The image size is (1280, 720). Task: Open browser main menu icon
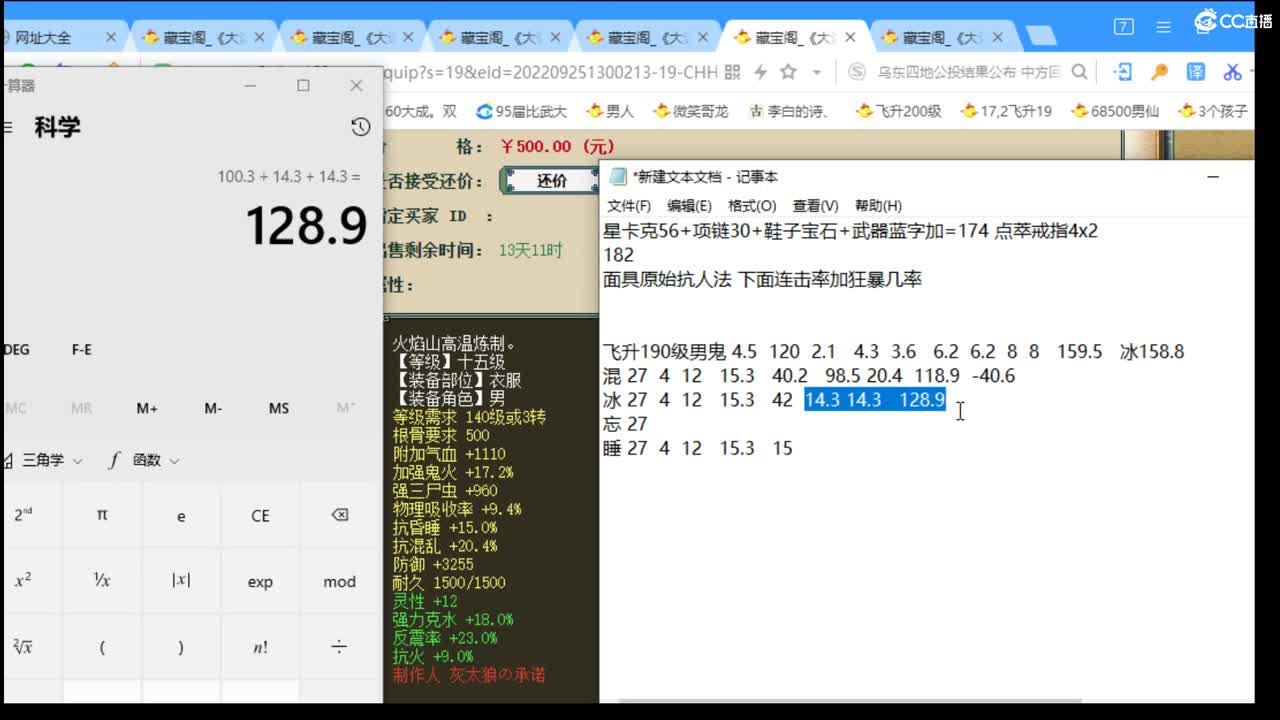(x=1163, y=27)
